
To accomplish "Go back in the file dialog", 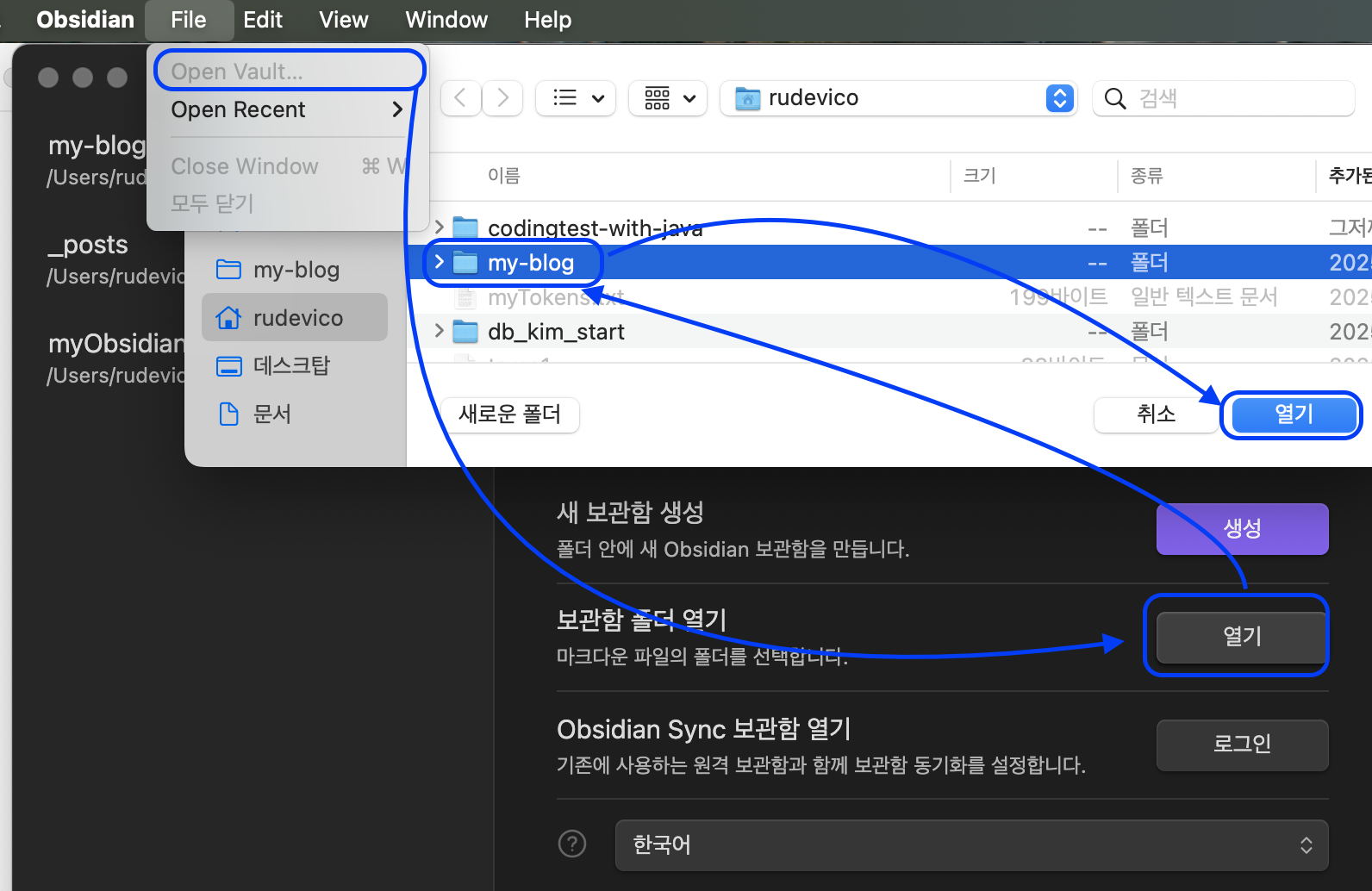I will 460,98.
